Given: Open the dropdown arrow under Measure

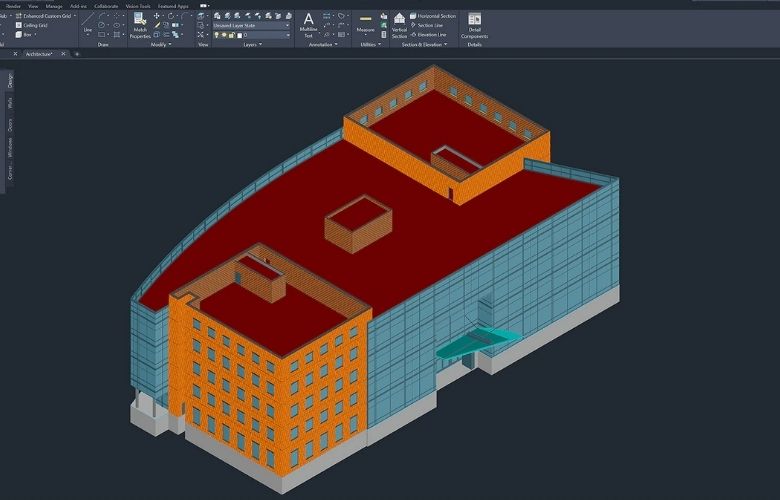Looking at the screenshot, I should [x=366, y=35].
